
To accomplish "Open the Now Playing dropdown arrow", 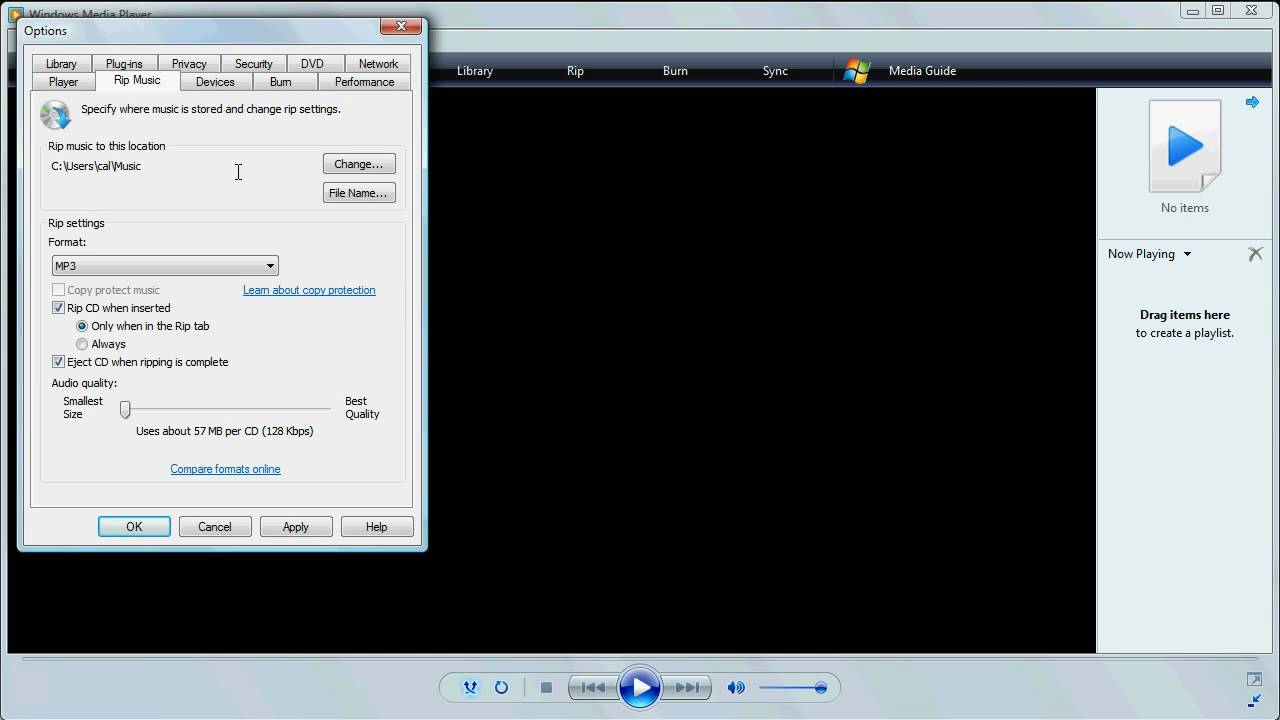I will click(1187, 254).
